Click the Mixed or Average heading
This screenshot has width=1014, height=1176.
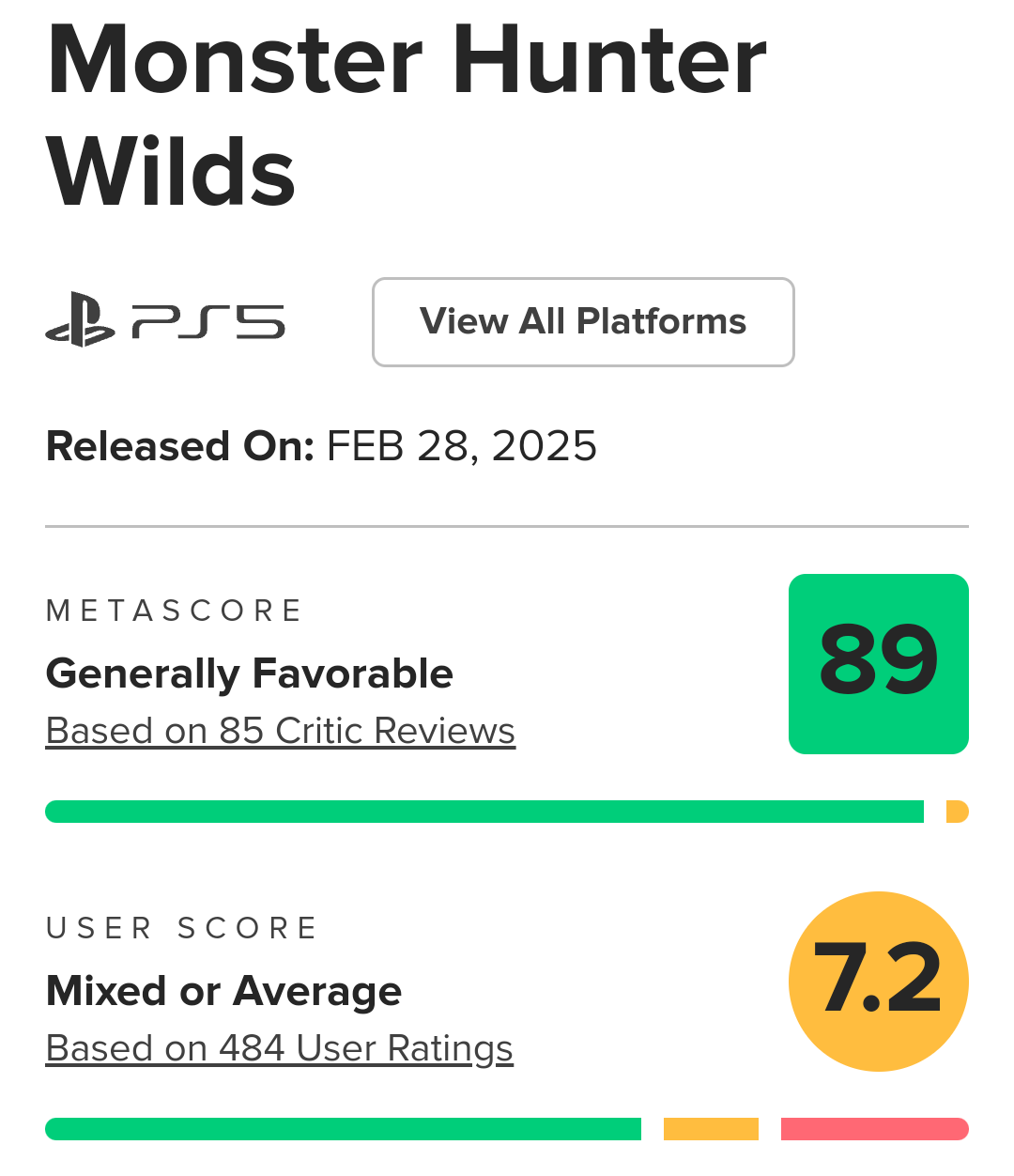pos(223,991)
